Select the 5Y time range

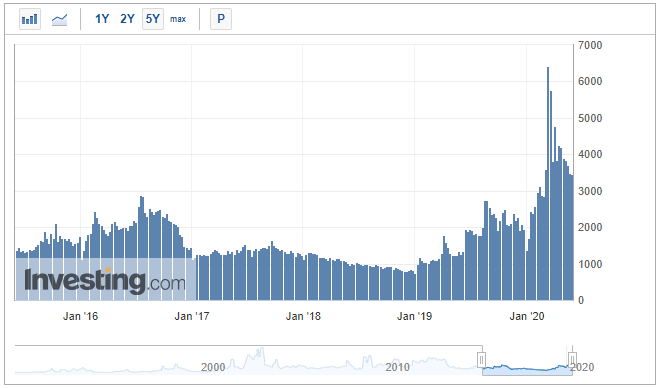153,19
